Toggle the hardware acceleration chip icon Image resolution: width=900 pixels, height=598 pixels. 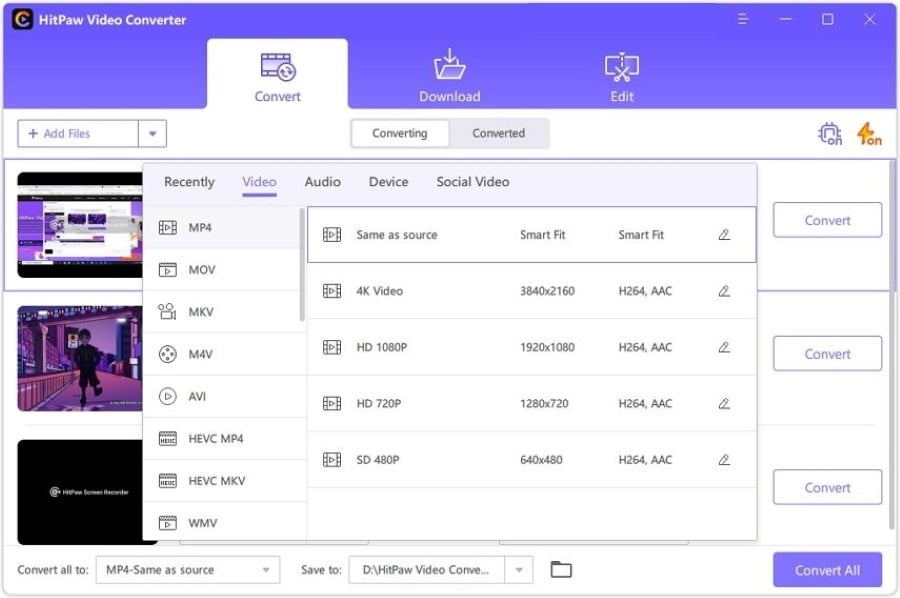(830, 134)
